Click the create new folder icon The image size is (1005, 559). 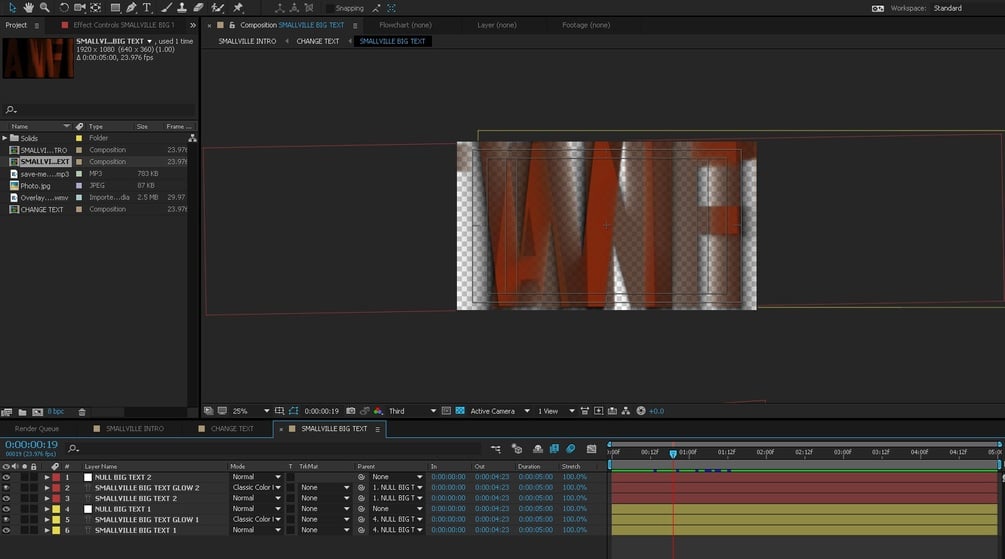coord(22,412)
